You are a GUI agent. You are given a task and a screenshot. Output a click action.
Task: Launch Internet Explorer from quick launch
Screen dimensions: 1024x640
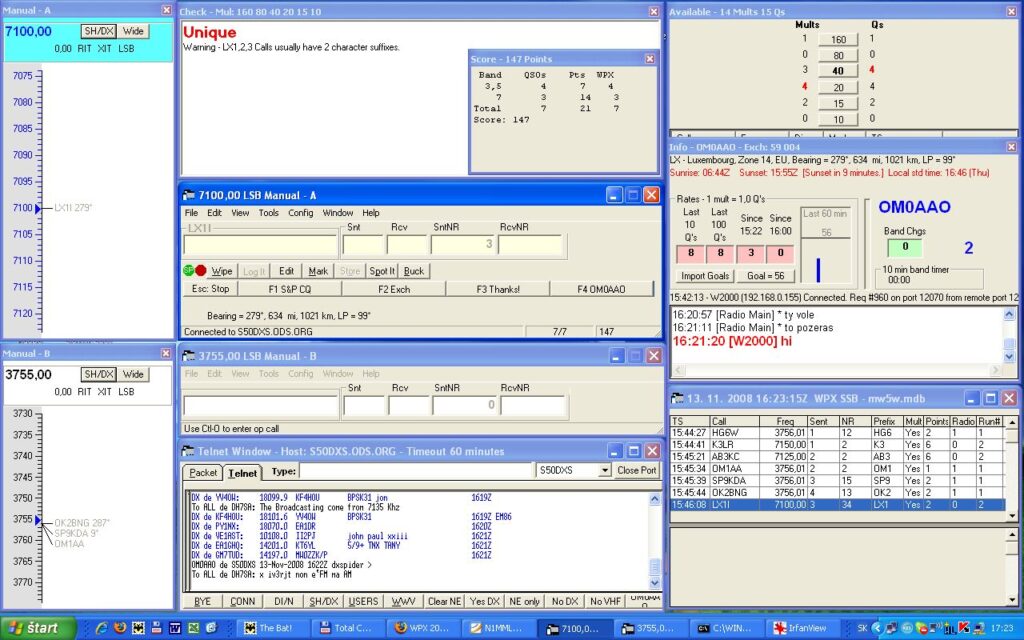(x=101, y=628)
